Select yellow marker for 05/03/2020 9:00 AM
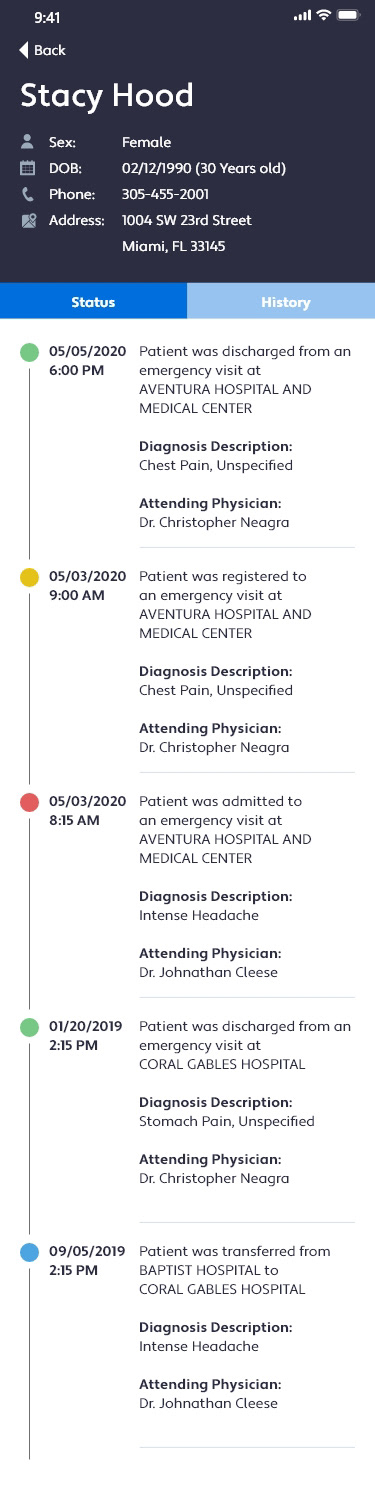 pyautogui.click(x=30, y=577)
